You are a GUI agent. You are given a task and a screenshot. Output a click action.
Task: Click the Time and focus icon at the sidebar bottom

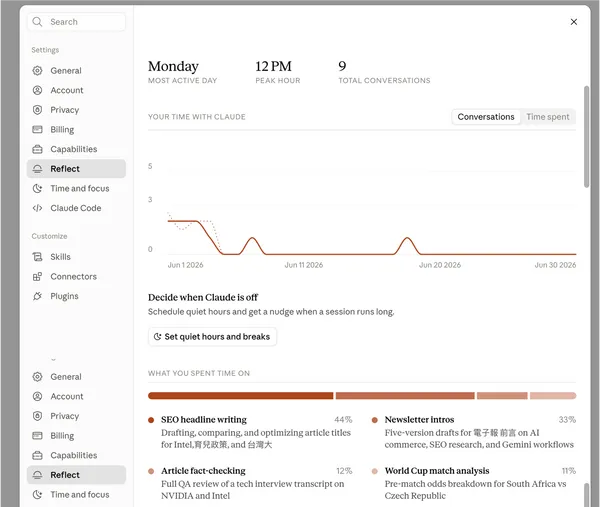tap(37, 494)
